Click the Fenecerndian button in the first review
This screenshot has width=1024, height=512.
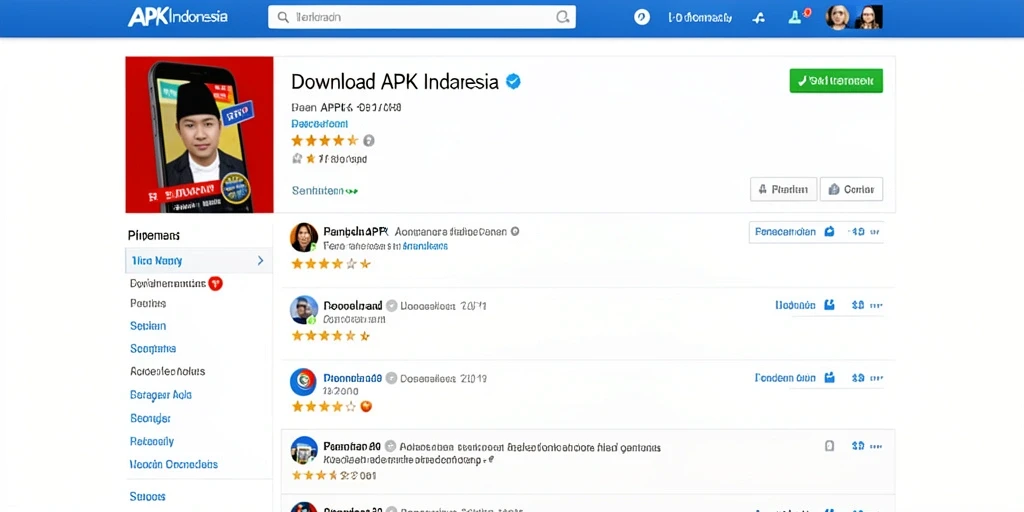coord(785,232)
